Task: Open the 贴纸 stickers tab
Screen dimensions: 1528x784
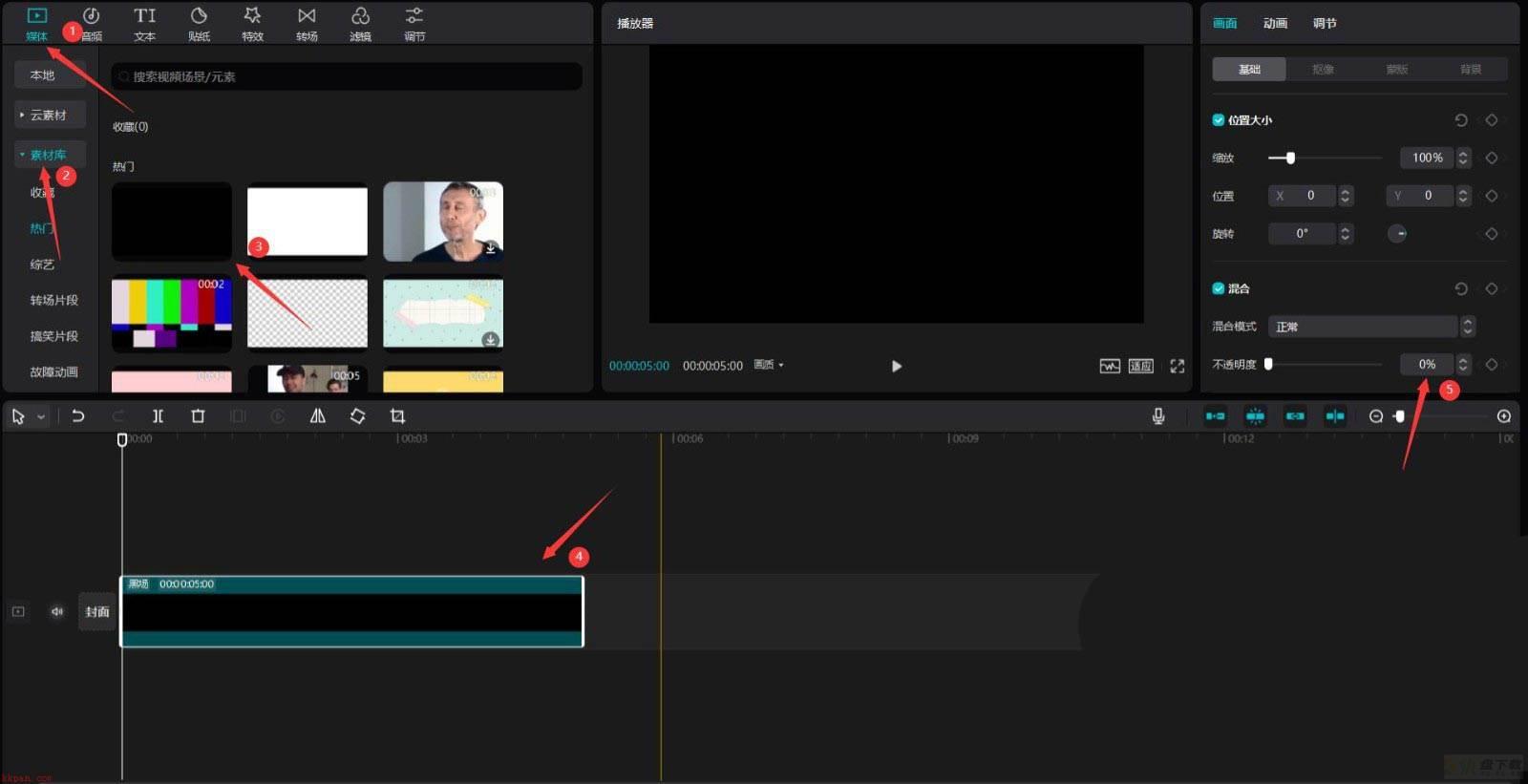Action: tap(199, 24)
